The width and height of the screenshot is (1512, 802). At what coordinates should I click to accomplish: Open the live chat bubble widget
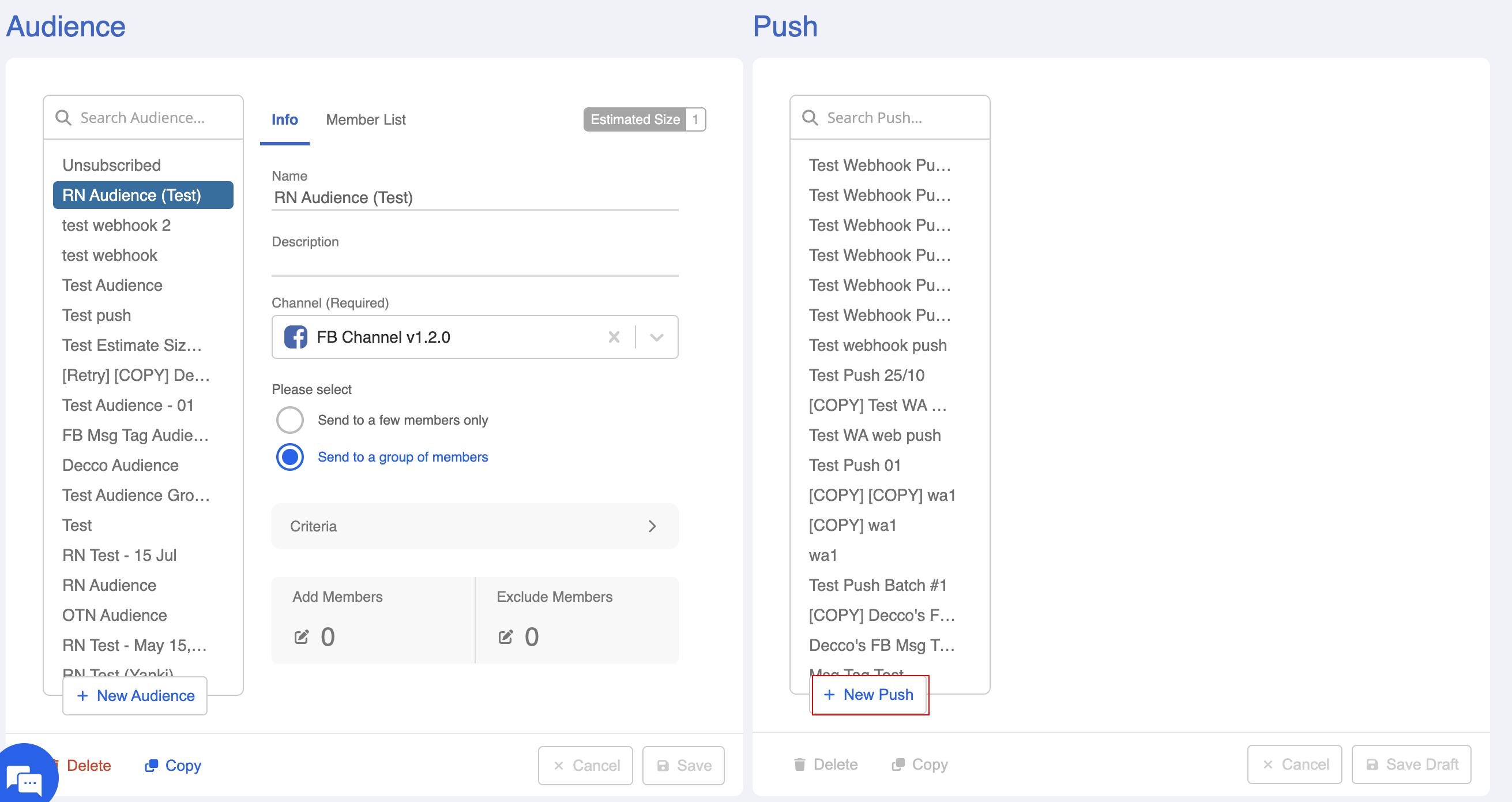pos(25,779)
